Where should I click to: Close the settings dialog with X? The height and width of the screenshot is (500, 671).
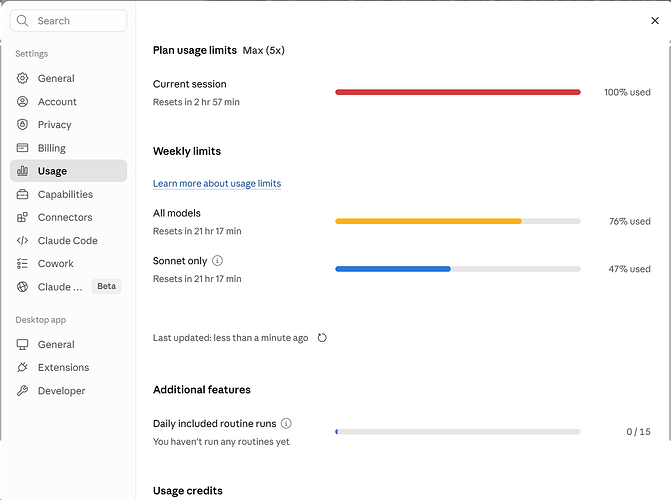point(655,21)
